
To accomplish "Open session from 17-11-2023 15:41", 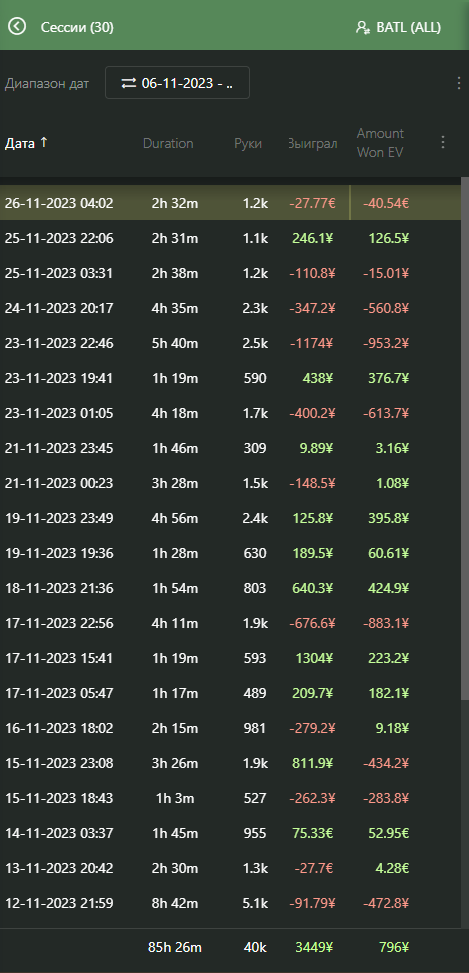I will [231, 658].
